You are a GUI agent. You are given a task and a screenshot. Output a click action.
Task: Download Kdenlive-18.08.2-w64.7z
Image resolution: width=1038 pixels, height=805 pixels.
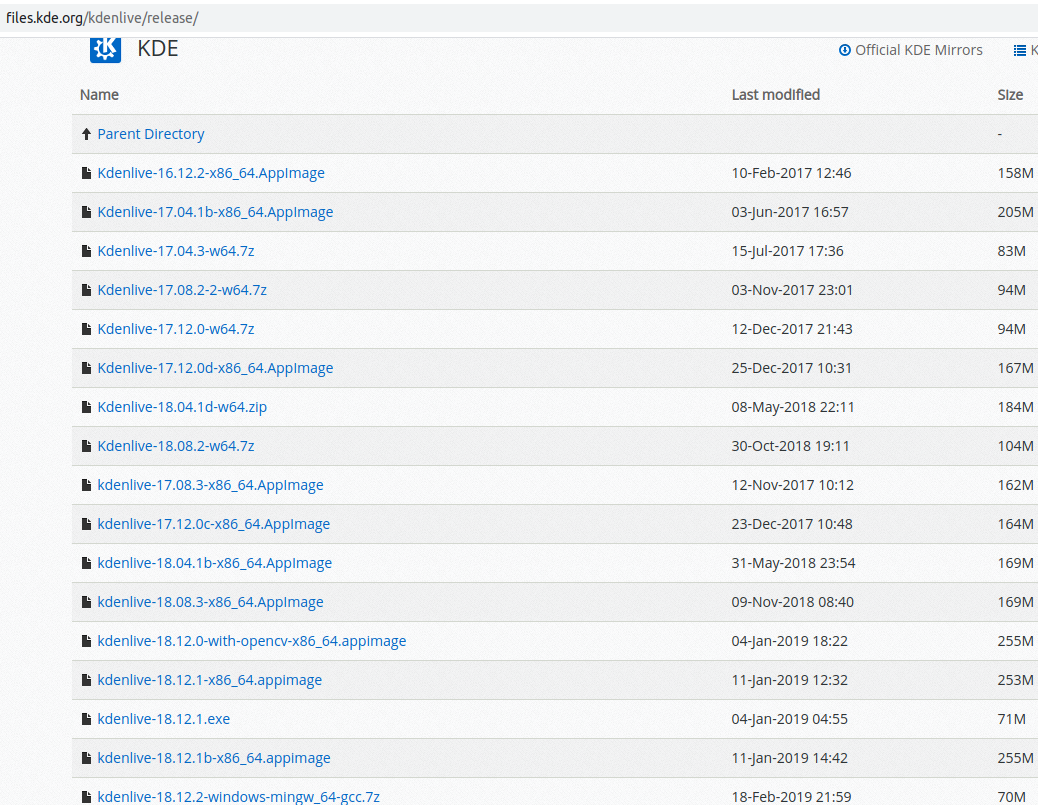176,447
